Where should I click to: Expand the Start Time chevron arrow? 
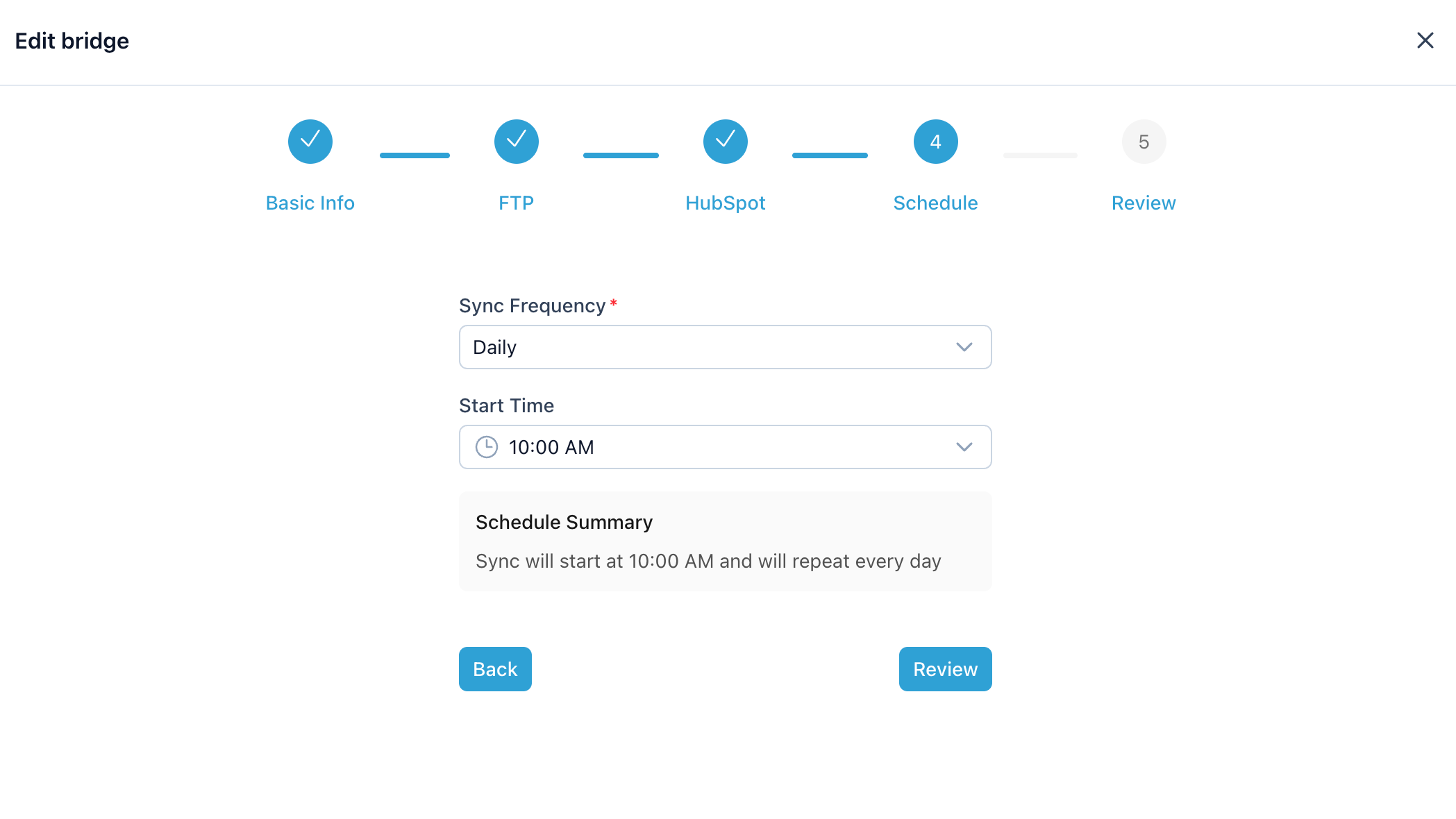[964, 447]
